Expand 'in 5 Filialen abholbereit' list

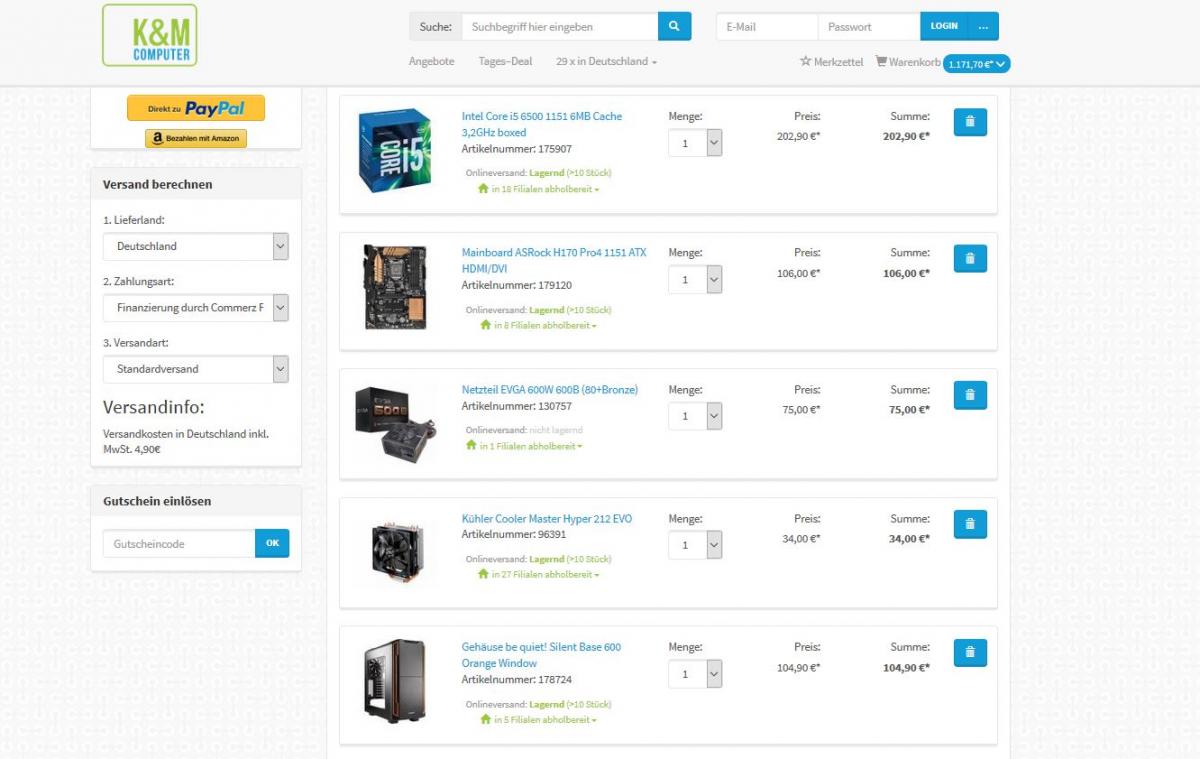tap(538, 720)
